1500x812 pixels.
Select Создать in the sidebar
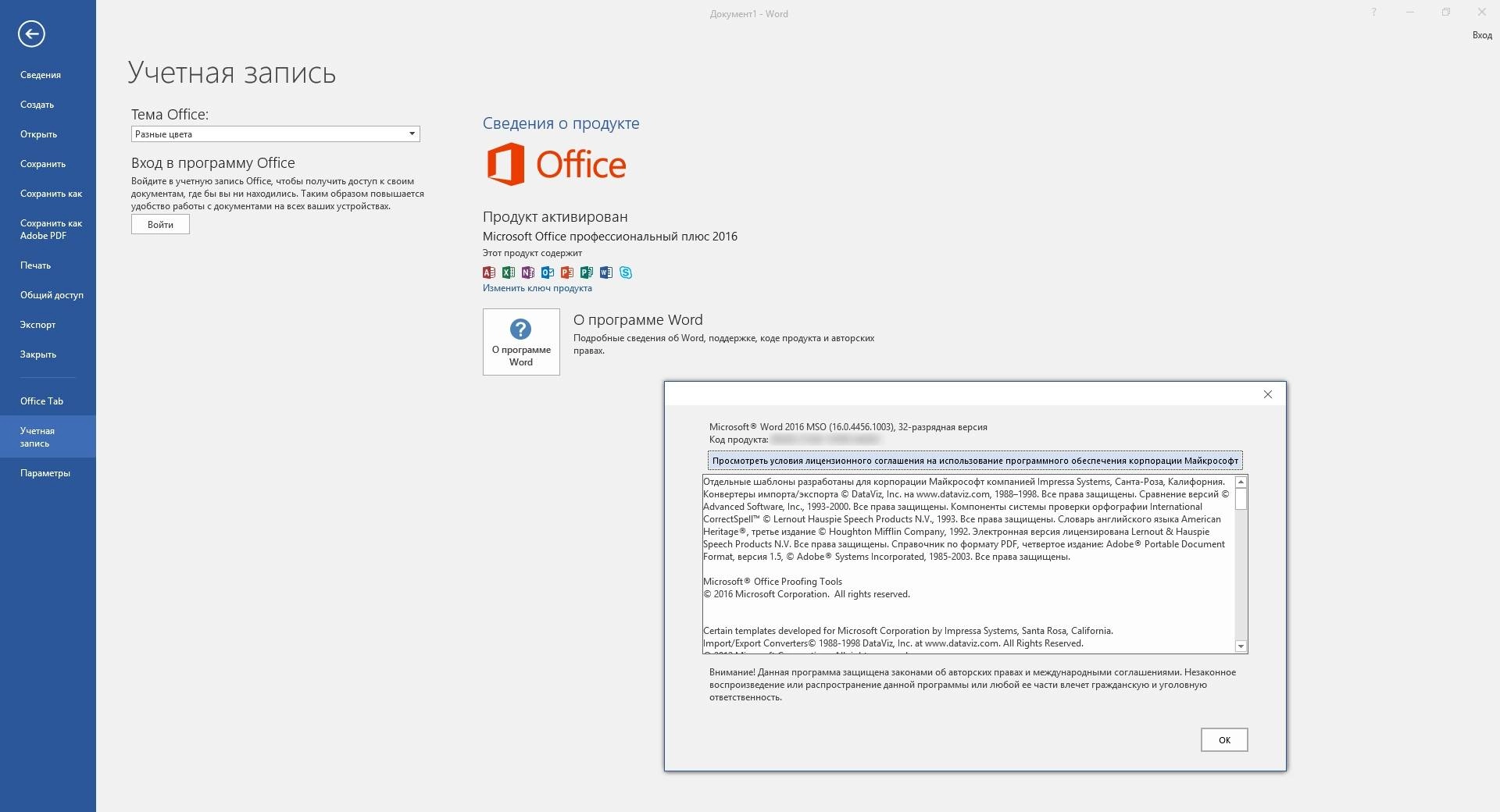pos(37,105)
